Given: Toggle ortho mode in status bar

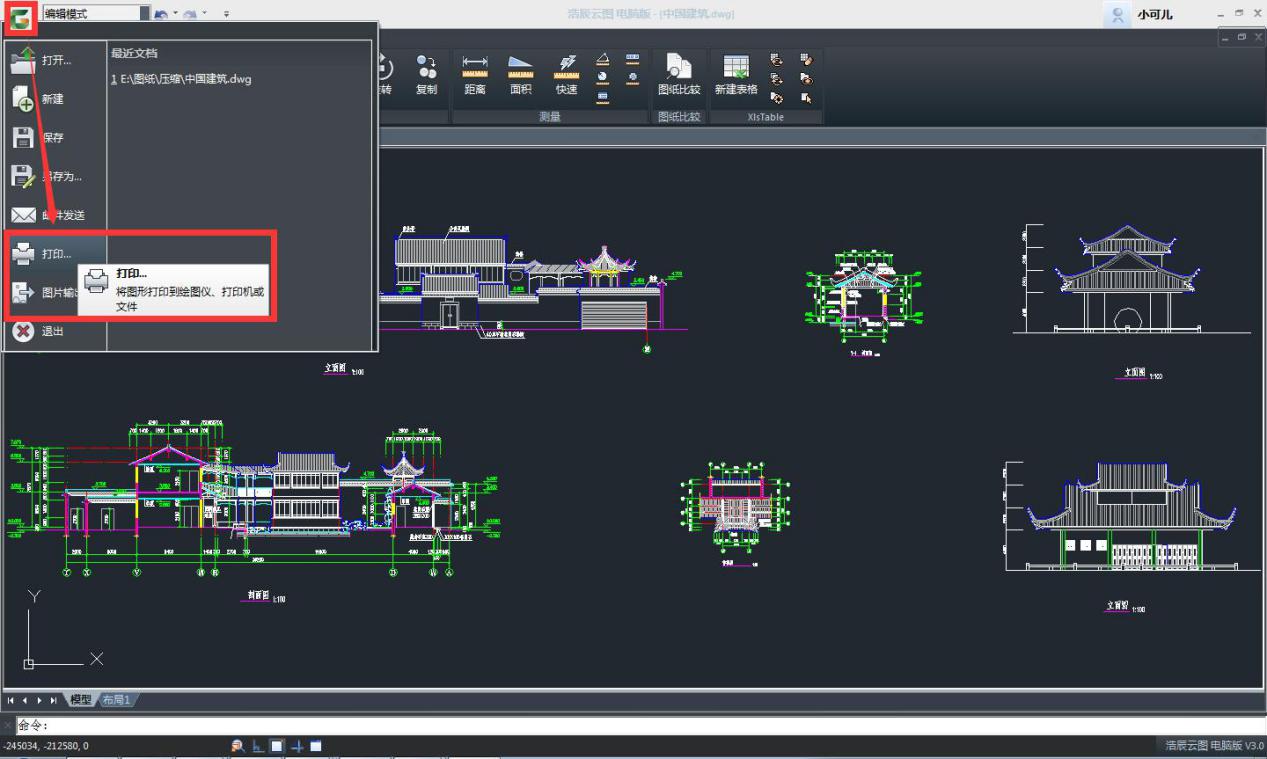Looking at the screenshot, I should pos(258,746).
